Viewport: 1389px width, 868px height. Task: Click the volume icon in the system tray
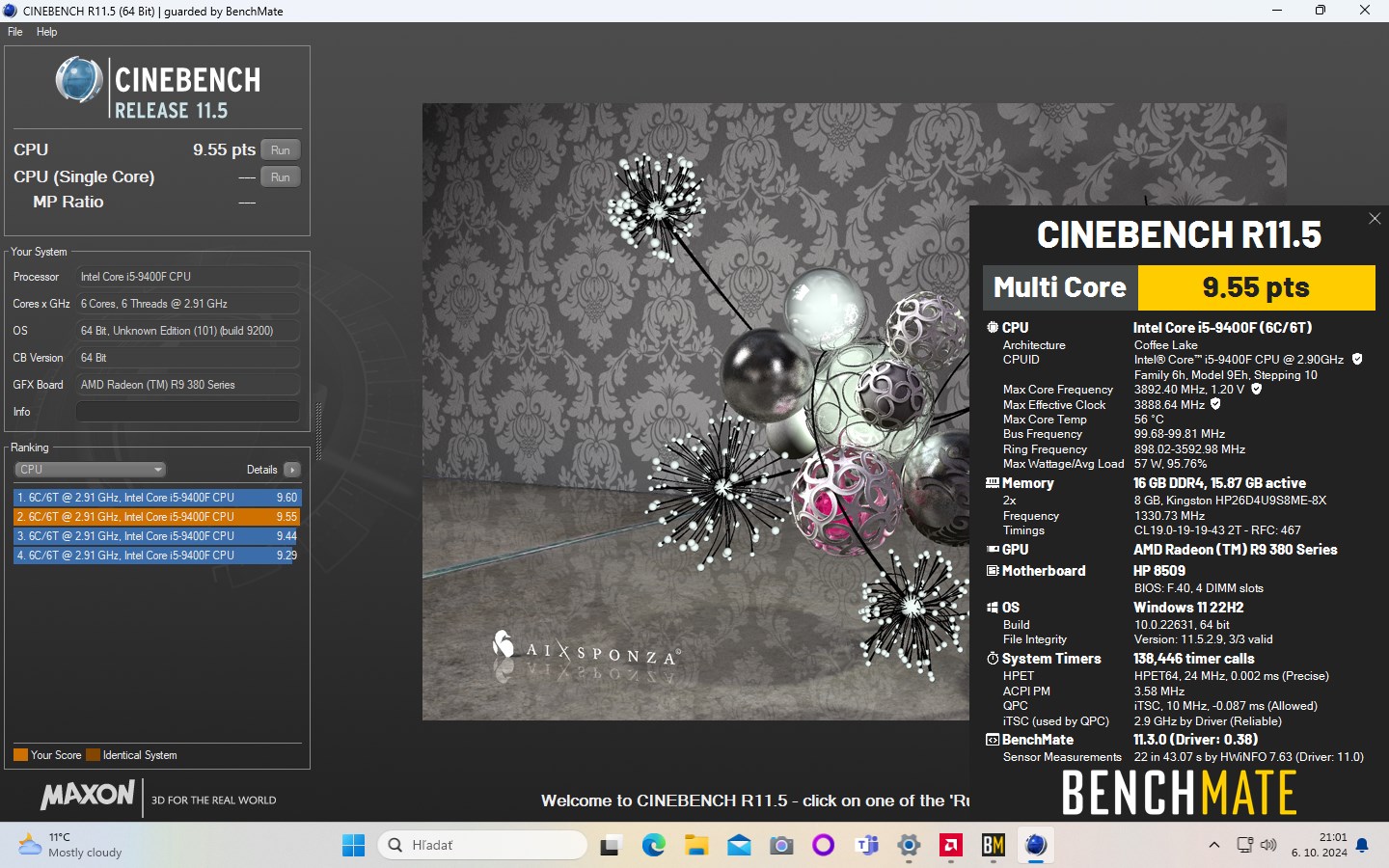1268,846
